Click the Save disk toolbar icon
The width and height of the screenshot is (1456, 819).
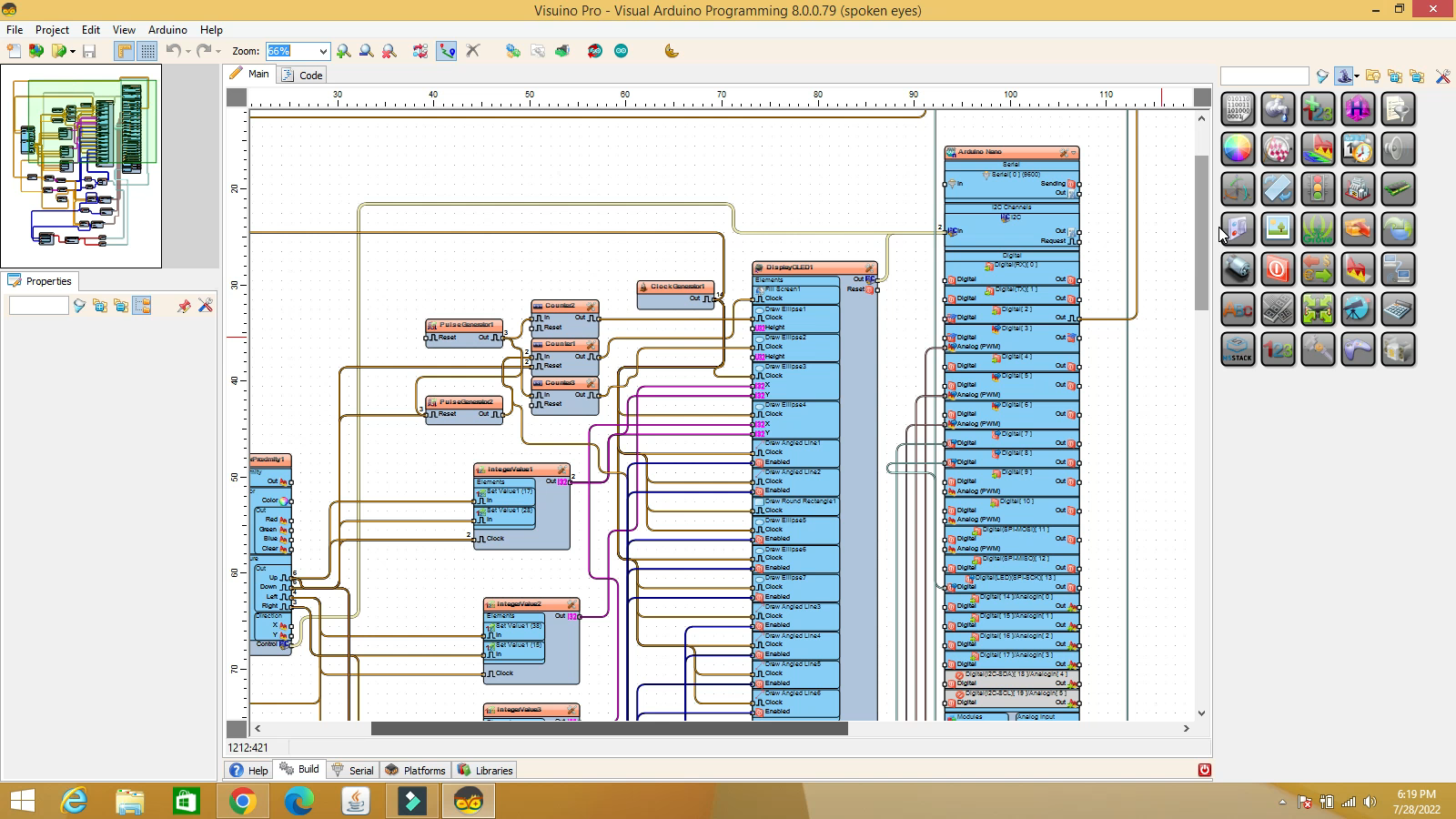tap(89, 51)
